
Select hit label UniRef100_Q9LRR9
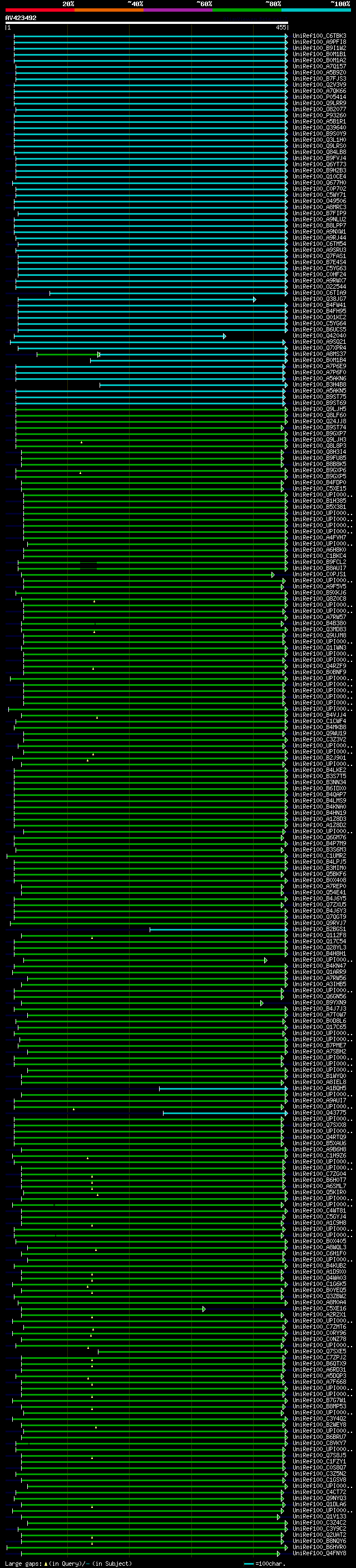(x=319, y=103)
